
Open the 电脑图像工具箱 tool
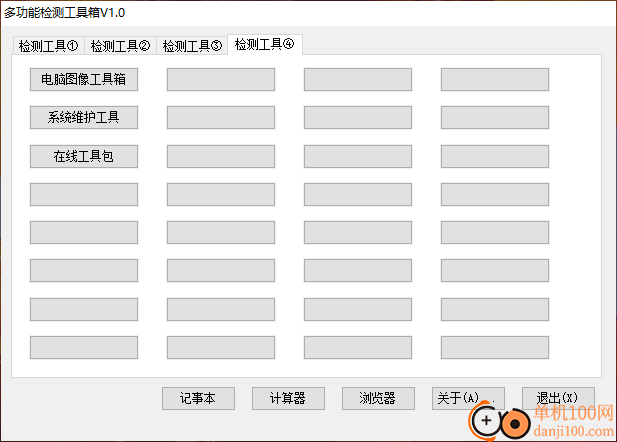pyautogui.click(x=84, y=80)
